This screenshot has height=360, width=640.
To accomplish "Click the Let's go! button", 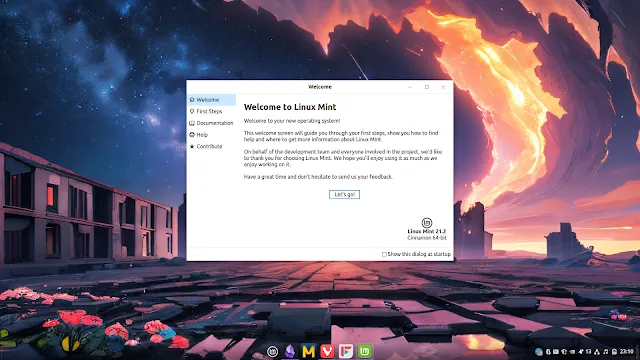I will tap(344, 194).
